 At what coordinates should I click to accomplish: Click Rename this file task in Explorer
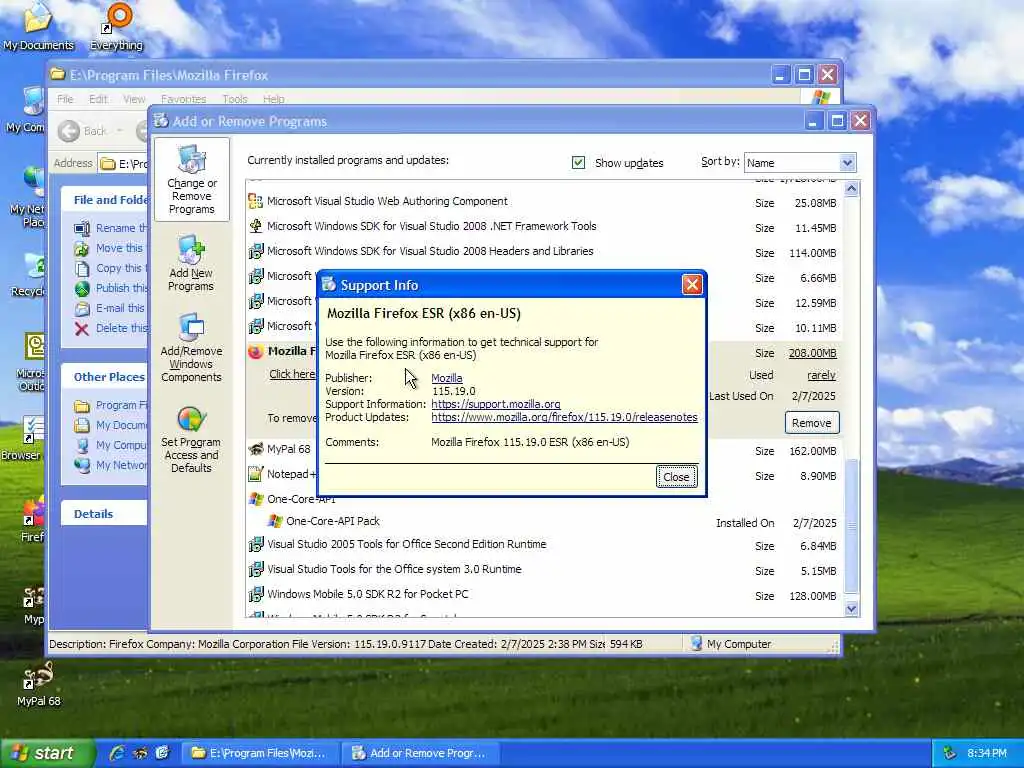(x=111, y=228)
